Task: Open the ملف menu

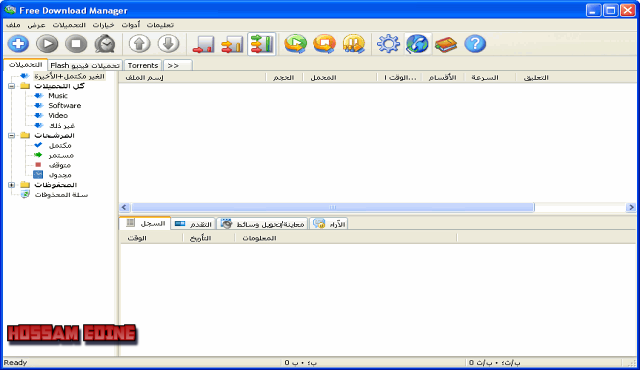Action: (x=13, y=25)
